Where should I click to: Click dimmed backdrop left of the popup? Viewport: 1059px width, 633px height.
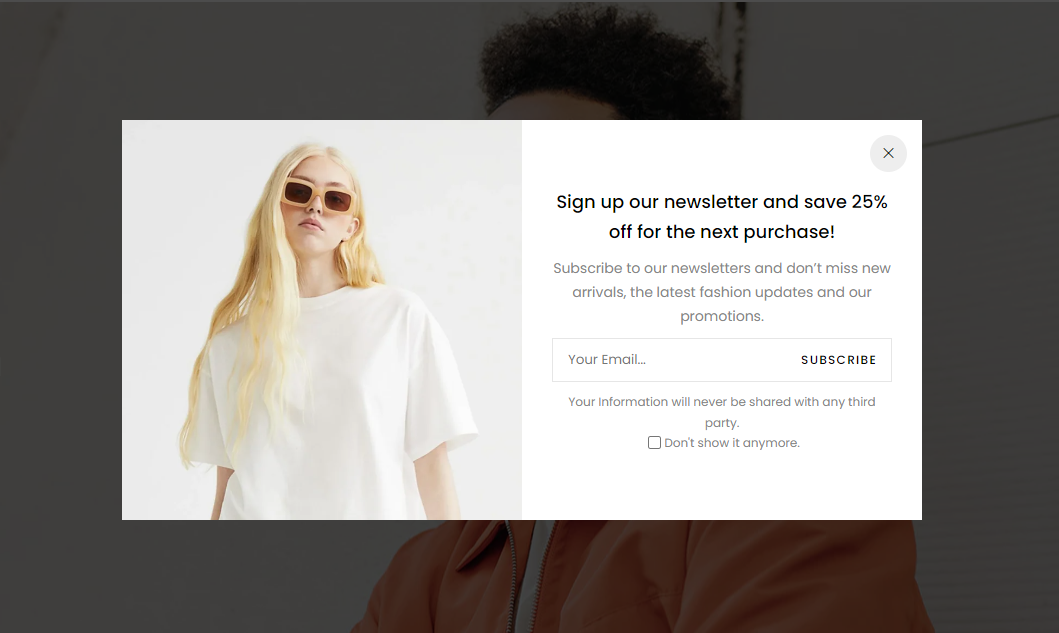point(61,318)
